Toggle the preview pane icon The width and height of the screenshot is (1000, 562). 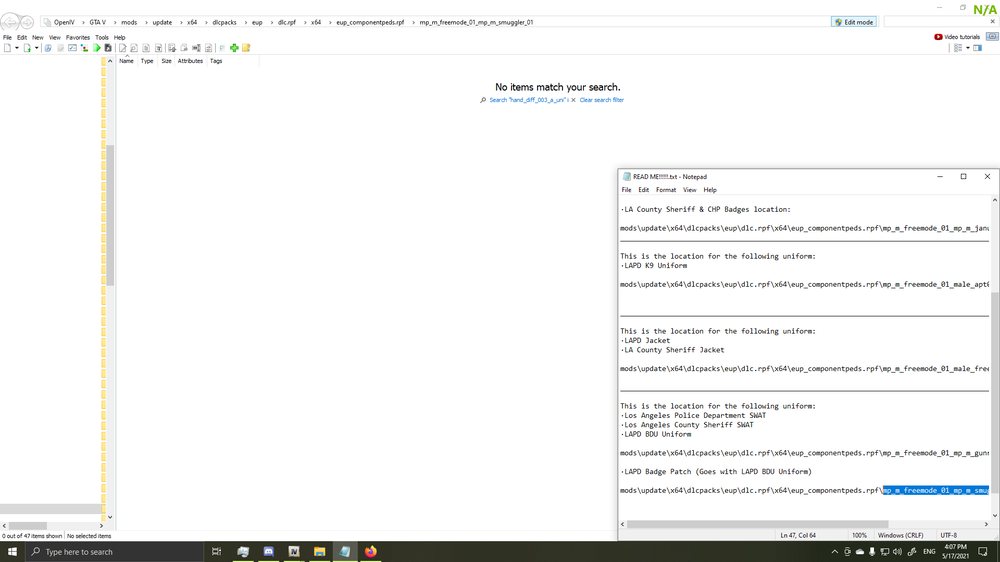click(x=978, y=48)
